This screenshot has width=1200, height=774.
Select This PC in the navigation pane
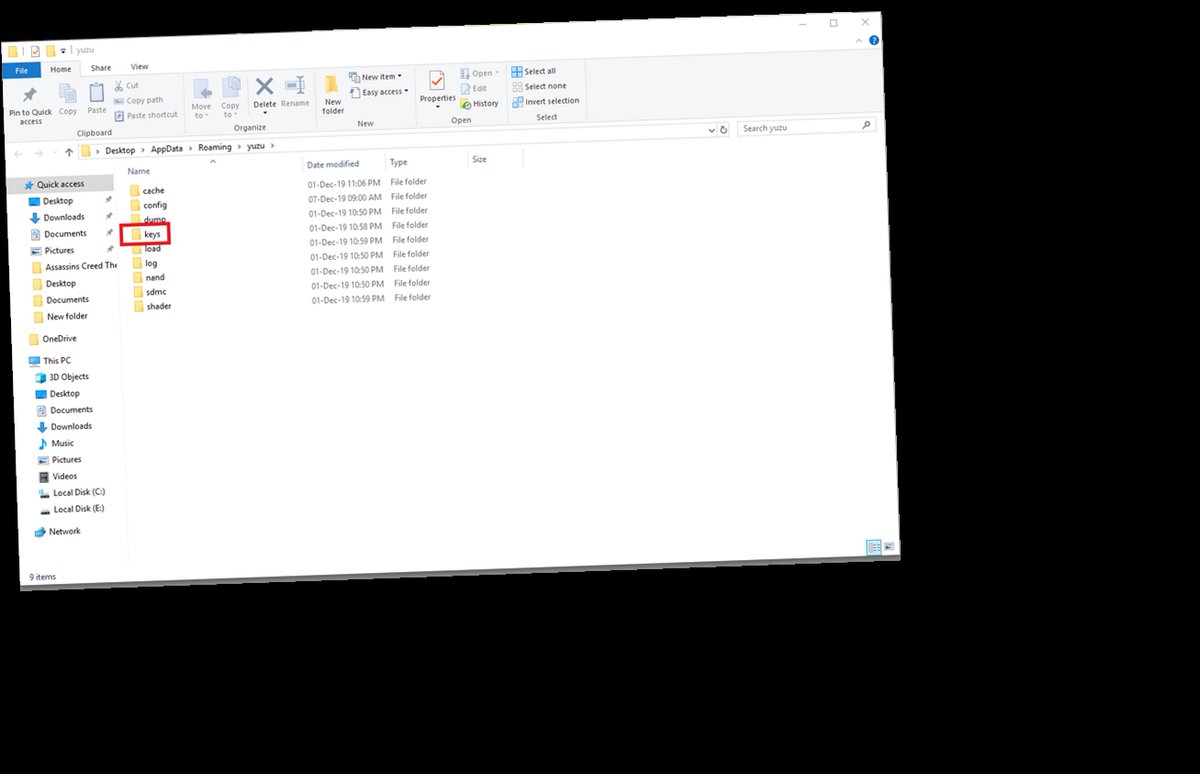[x=49, y=360]
